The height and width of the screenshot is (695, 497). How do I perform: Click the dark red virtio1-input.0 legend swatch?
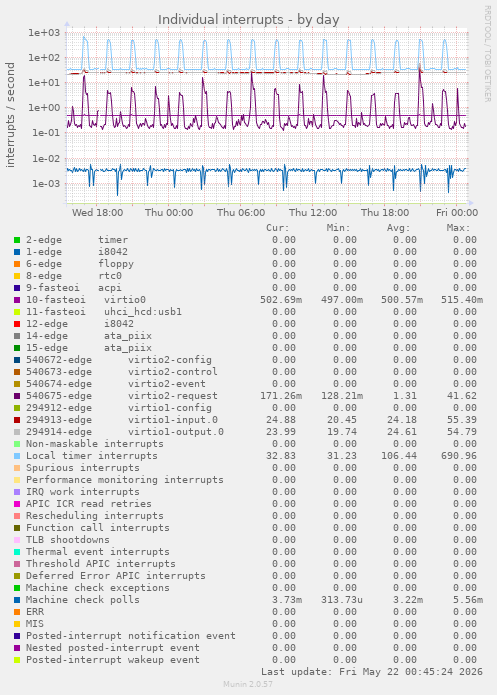tap(17, 420)
